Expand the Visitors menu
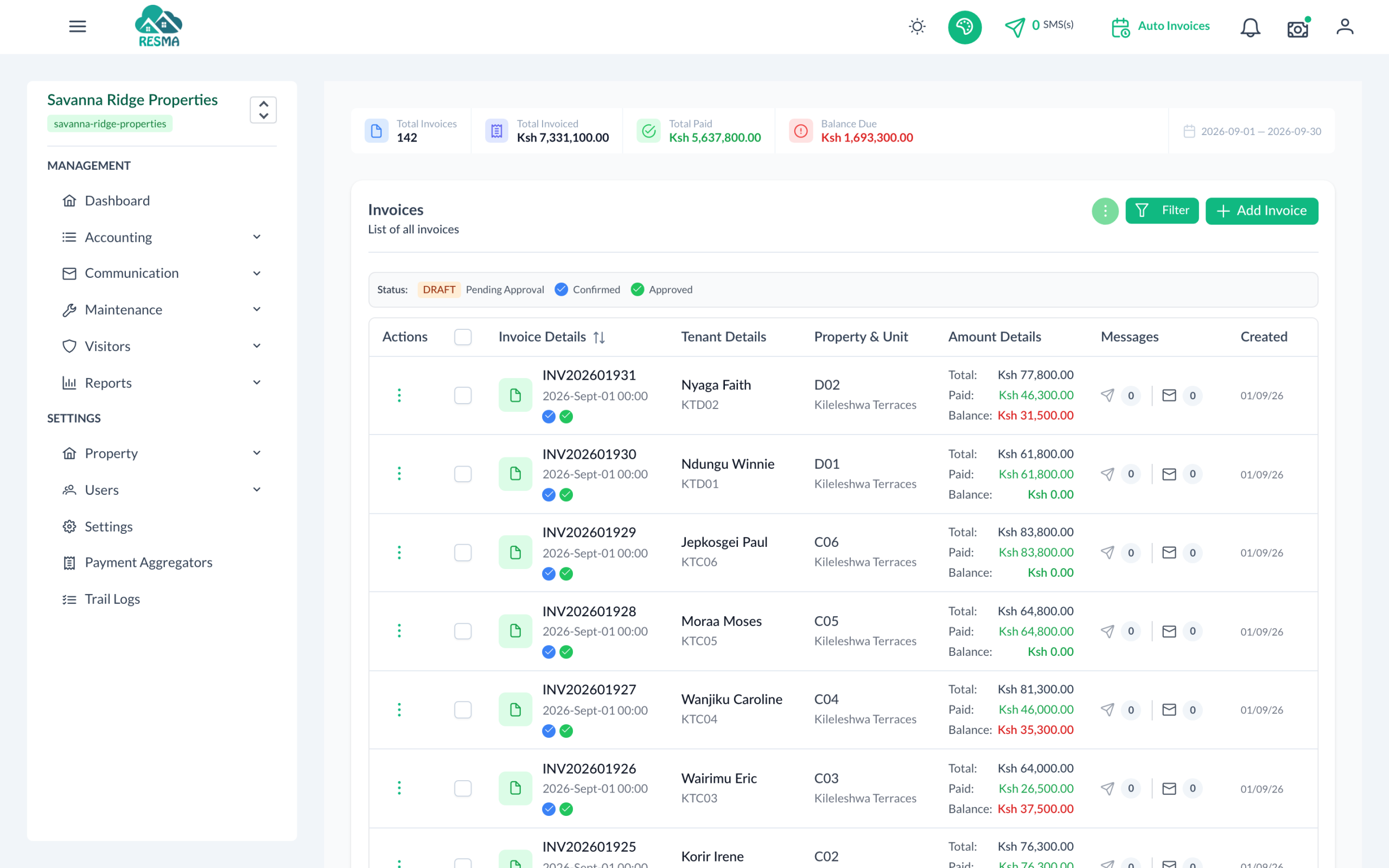 pyautogui.click(x=162, y=346)
